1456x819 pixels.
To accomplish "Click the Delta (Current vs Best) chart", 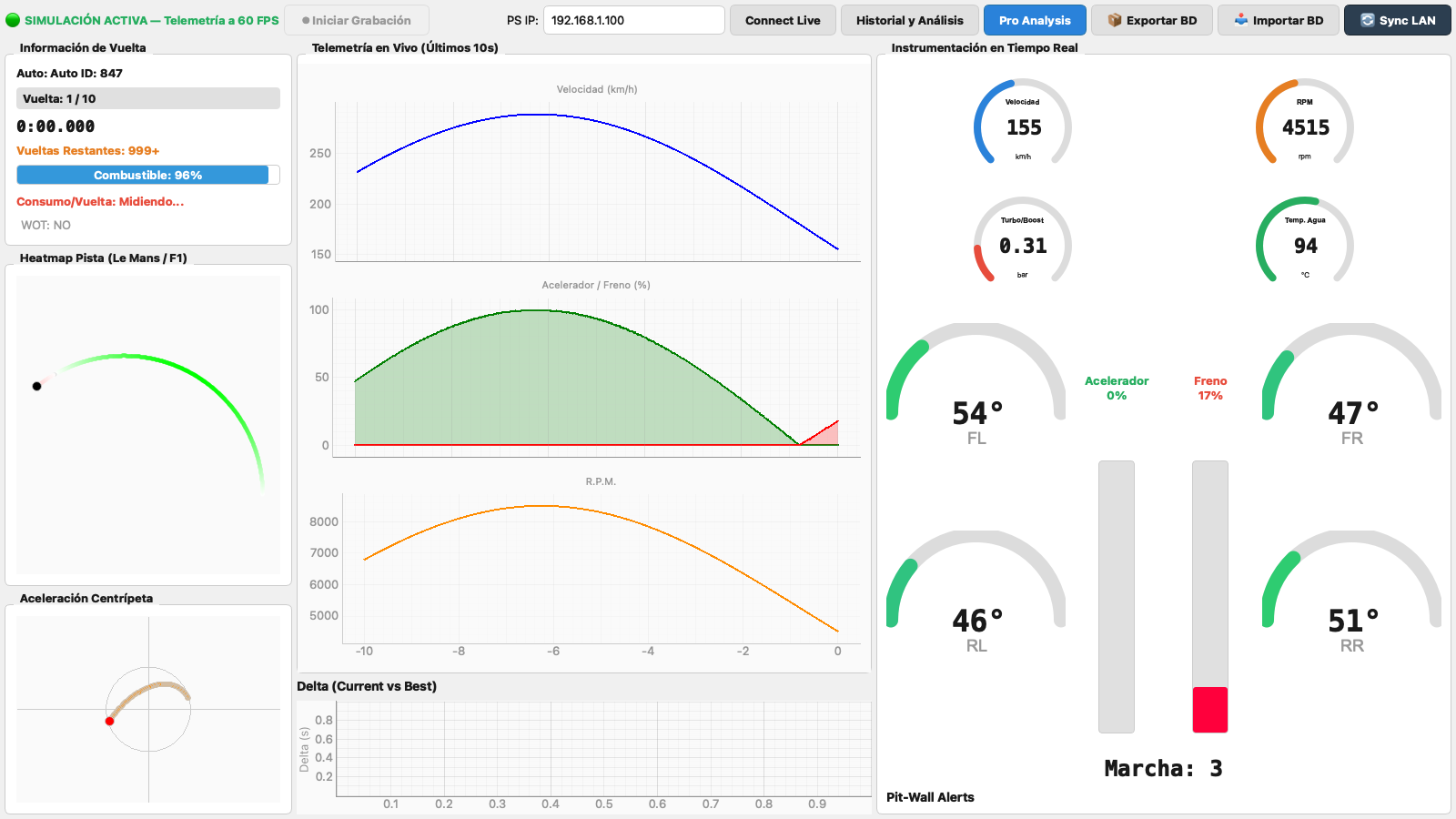I will (x=584, y=757).
